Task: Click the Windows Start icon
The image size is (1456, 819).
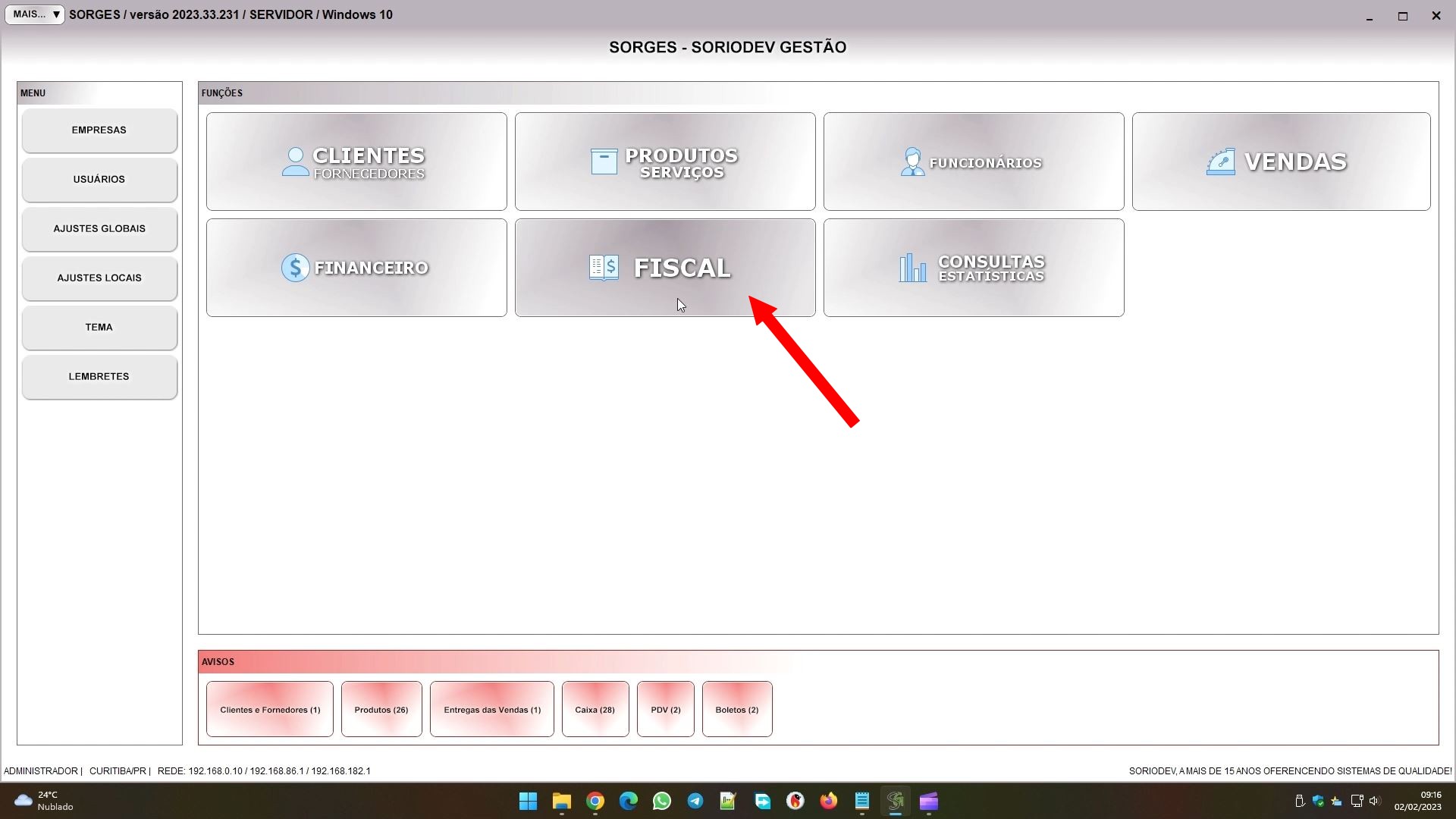Action: 529,802
